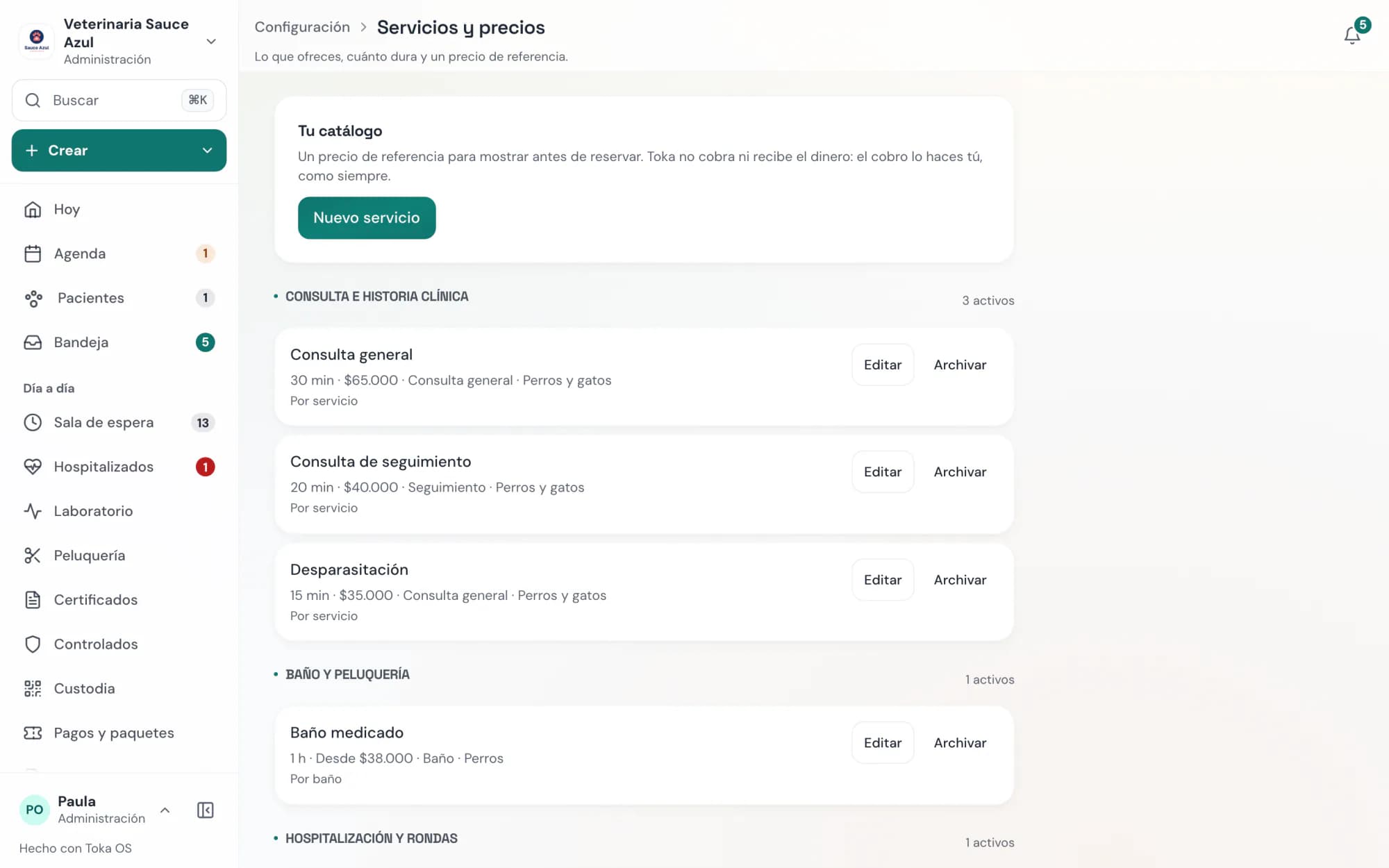The width and height of the screenshot is (1389, 868).
Task: Open the Crear dropdown arrow
Action: tap(207, 151)
